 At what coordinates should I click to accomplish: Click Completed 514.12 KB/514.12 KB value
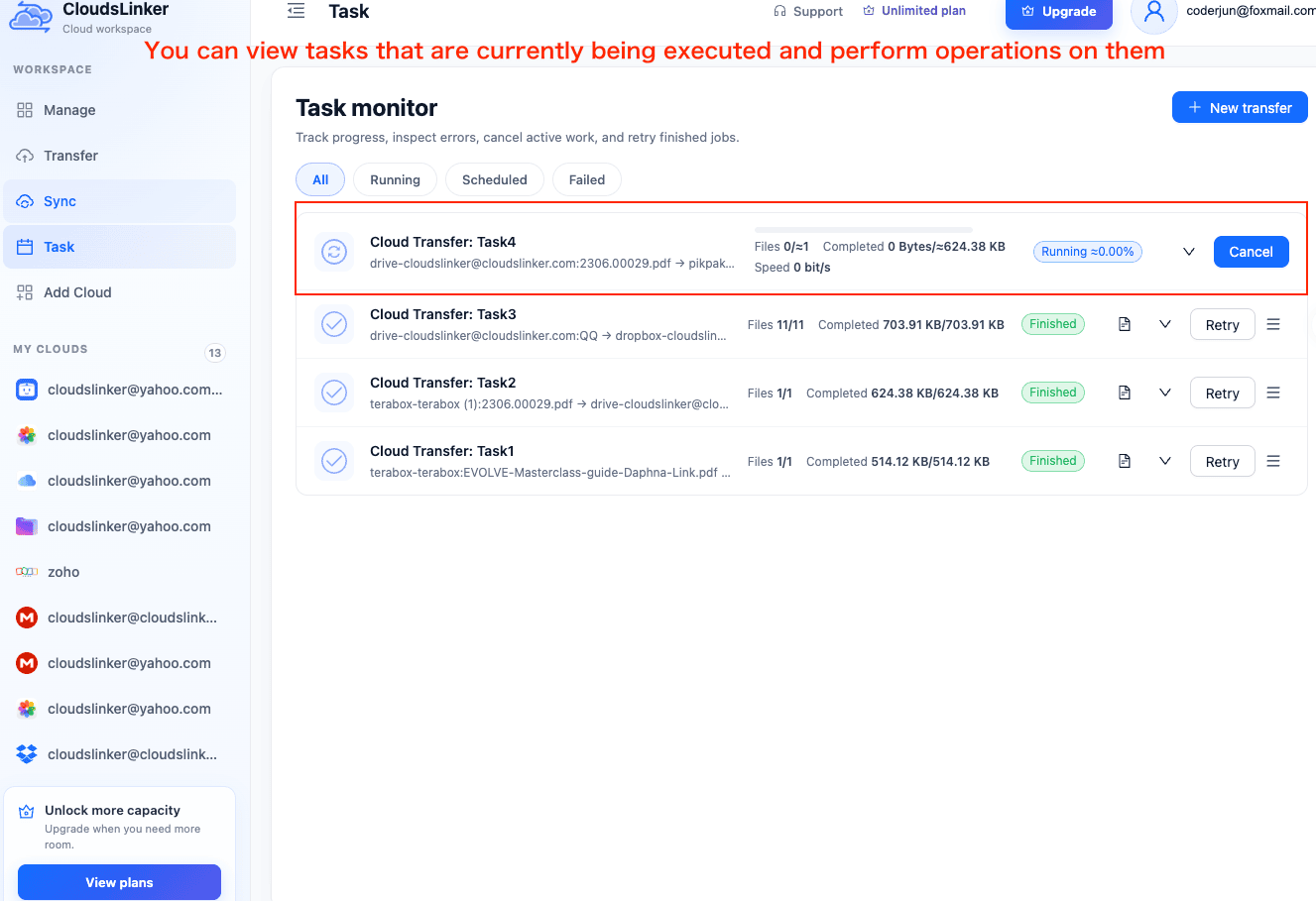897,462
